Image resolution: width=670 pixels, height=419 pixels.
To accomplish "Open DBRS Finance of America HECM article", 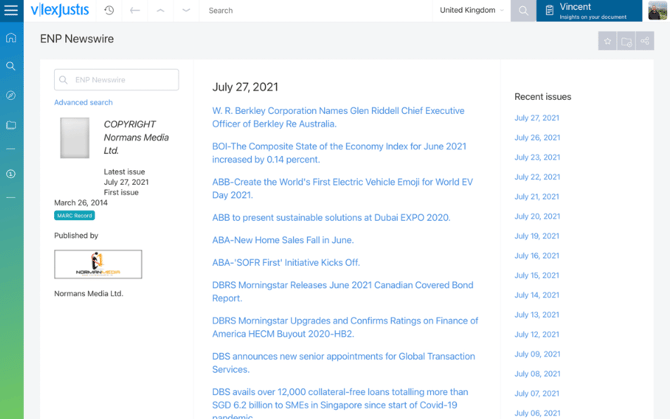I will click(345, 327).
